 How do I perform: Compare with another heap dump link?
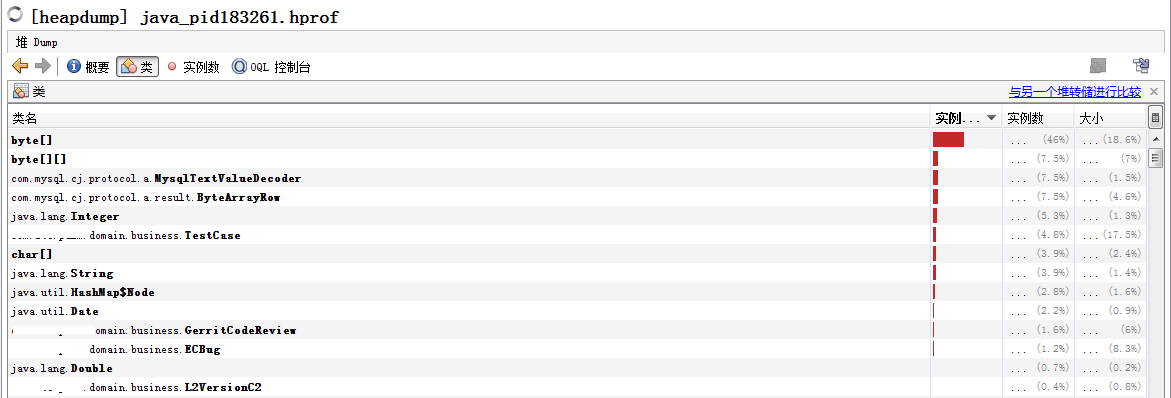click(1075, 92)
